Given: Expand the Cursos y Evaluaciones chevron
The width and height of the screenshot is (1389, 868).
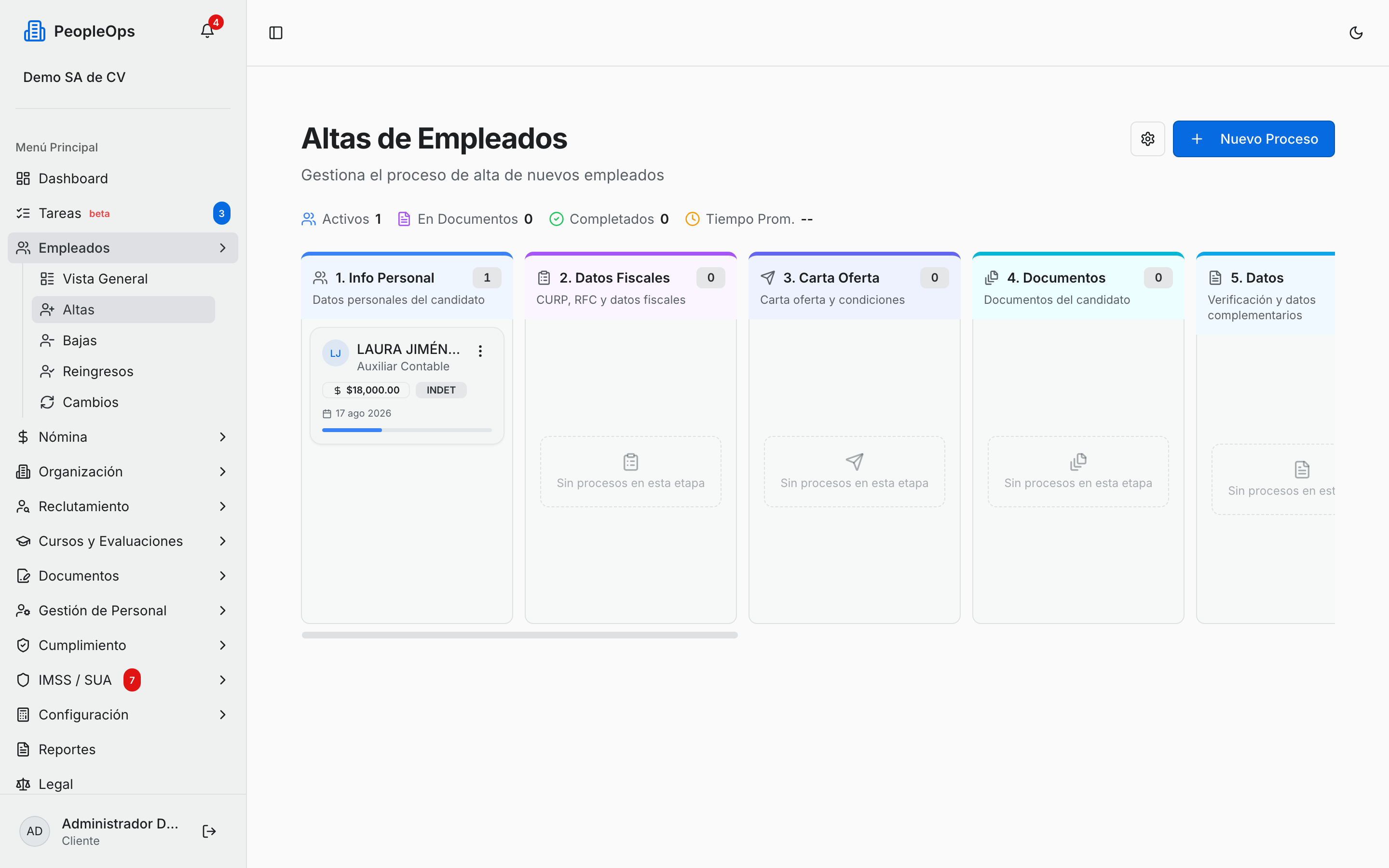Looking at the screenshot, I should 223,542.
